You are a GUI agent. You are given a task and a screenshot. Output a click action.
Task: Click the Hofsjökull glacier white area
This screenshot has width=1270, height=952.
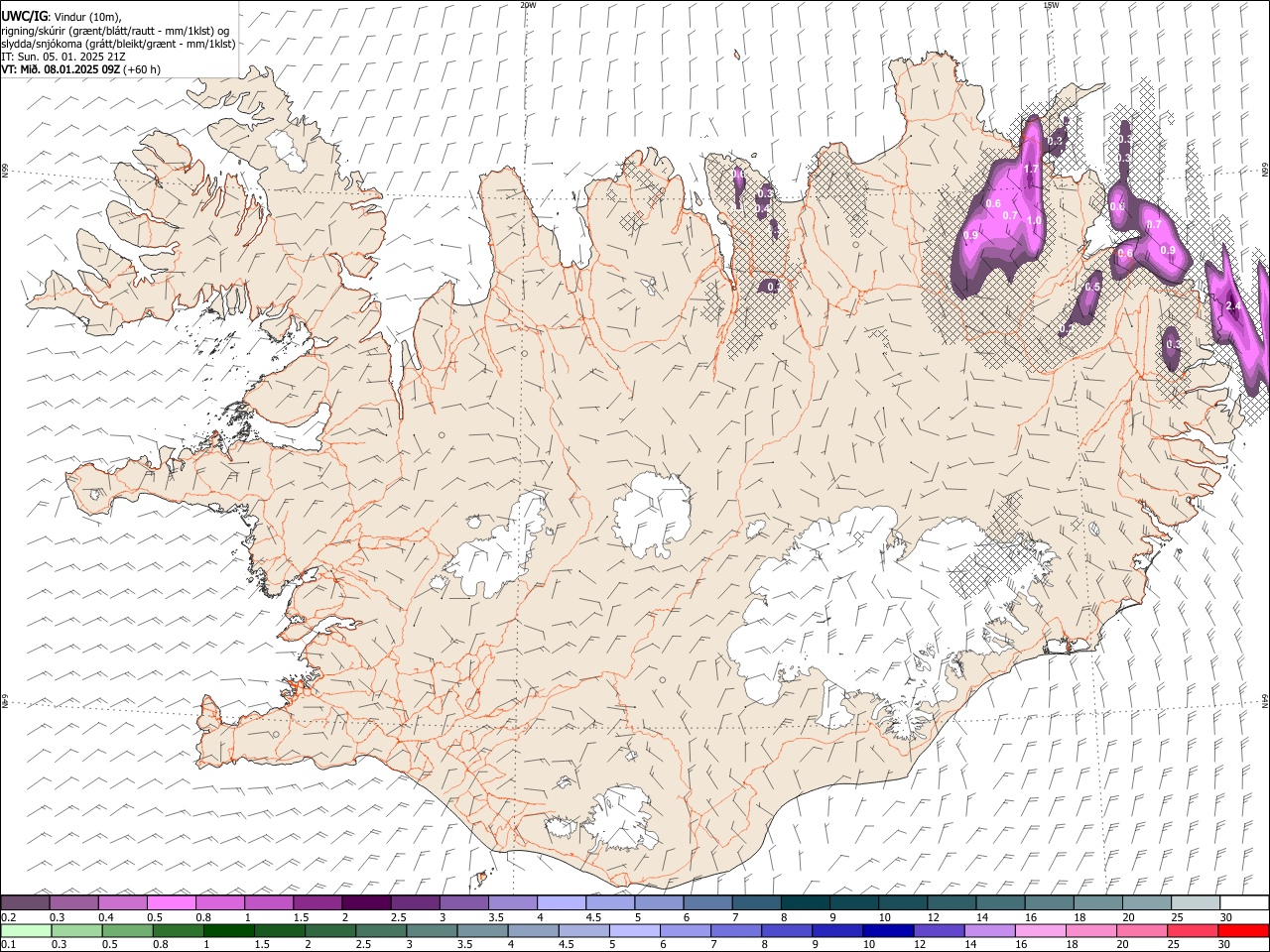pos(652,516)
